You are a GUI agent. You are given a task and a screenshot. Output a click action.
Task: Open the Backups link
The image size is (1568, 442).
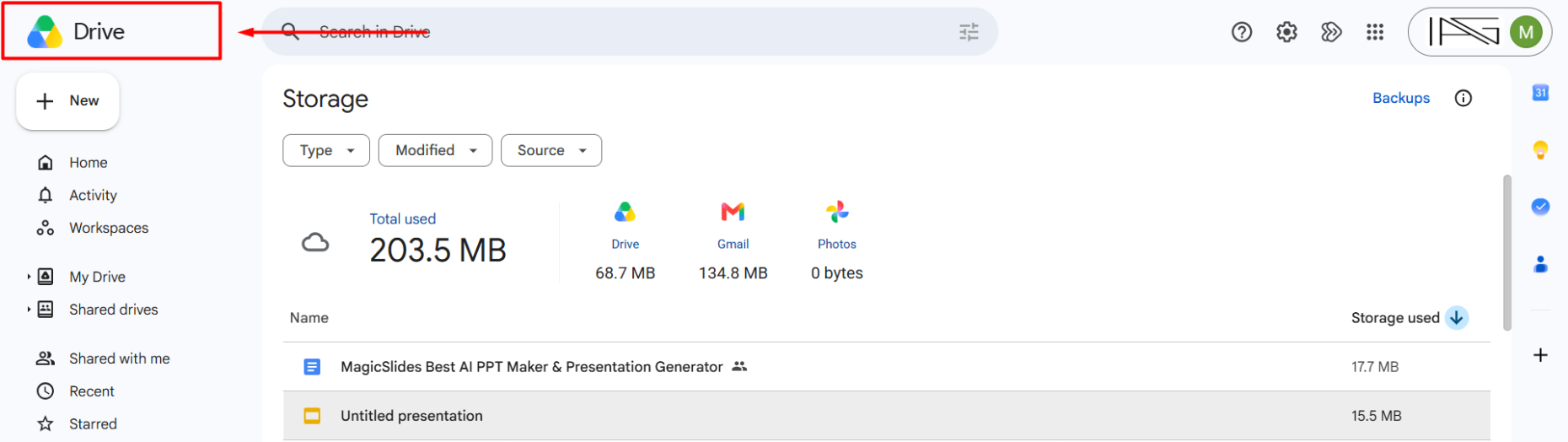1401,98
